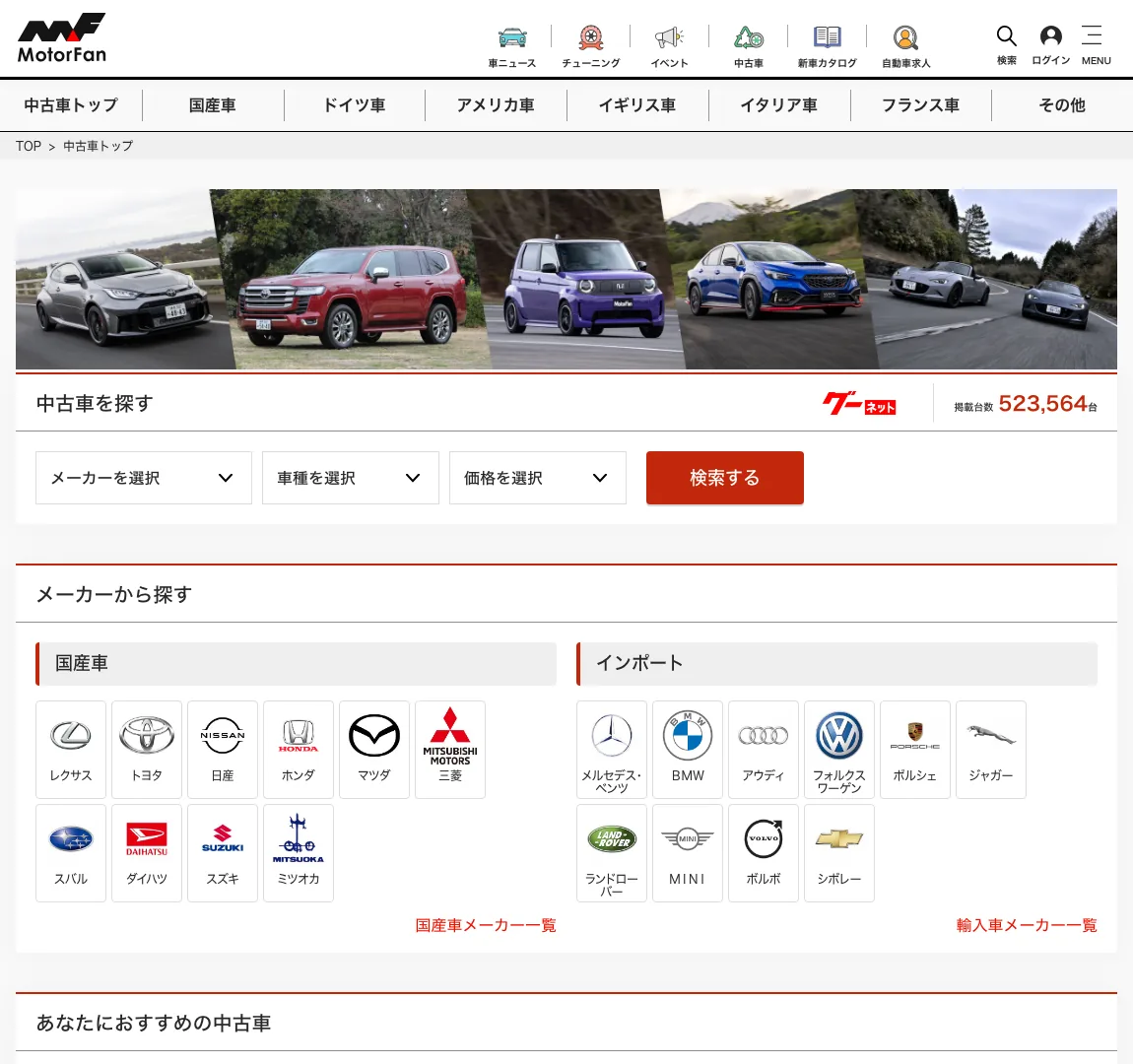
Task: Go to イタリア車 navigation tab
Action: 779,105
